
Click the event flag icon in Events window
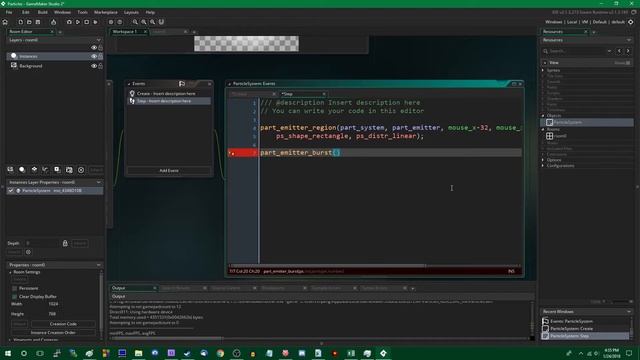[182, 84]
